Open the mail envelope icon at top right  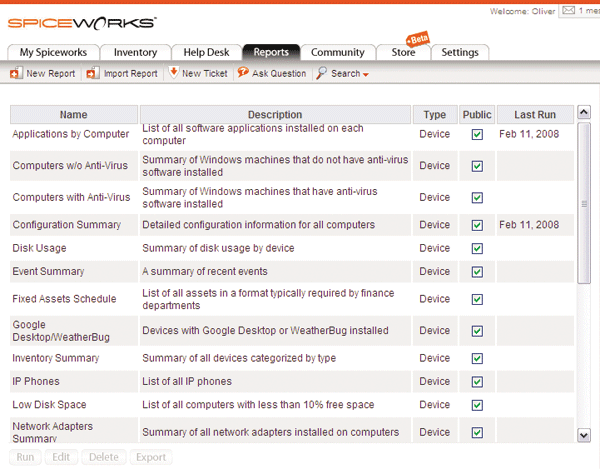(569, 11)
